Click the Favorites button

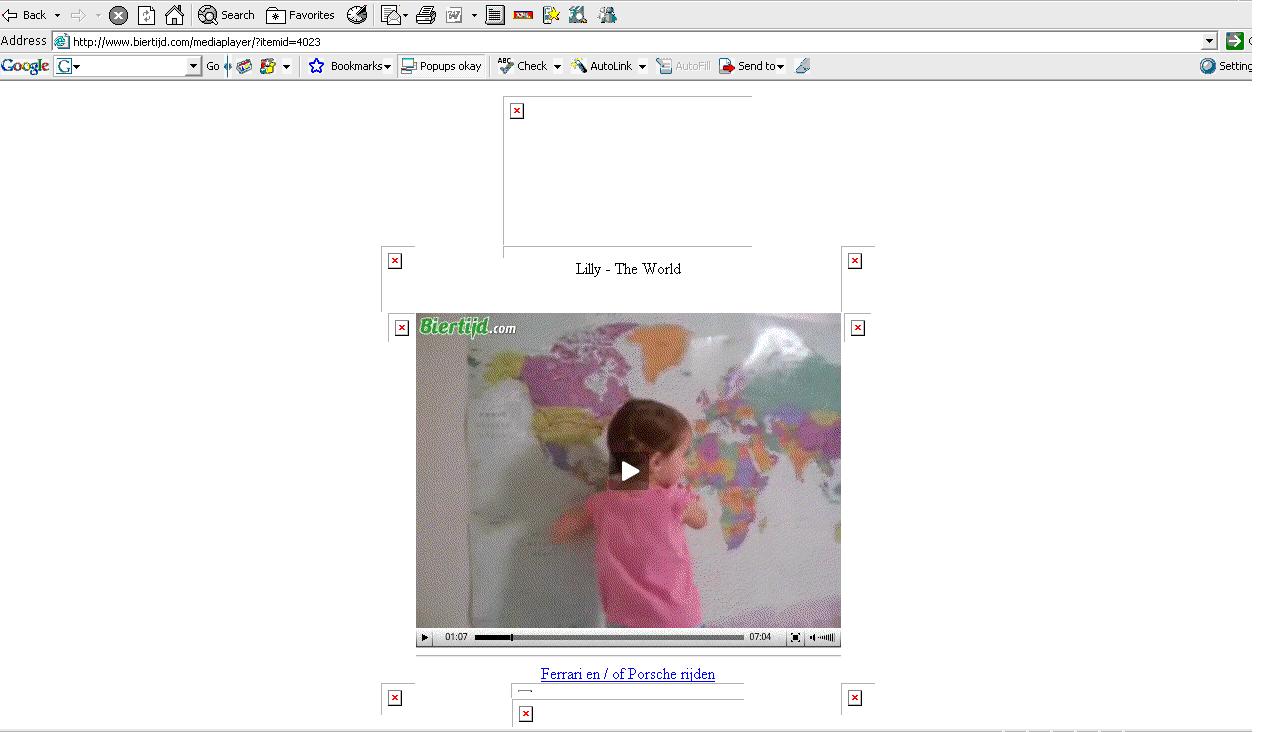pyautogui.click(x=301, y=15)
